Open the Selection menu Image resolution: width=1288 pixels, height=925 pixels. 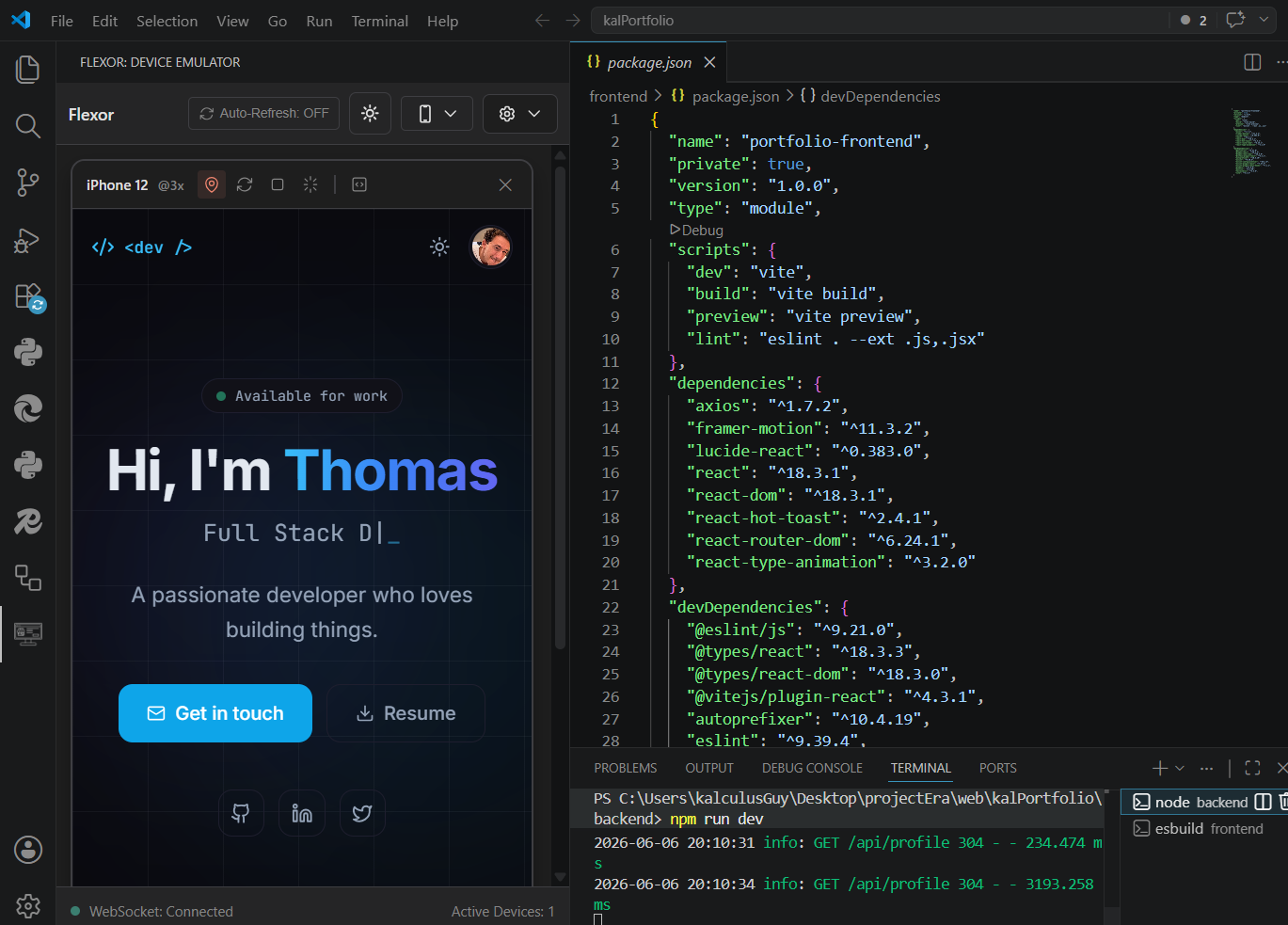[x=167, y=21]
